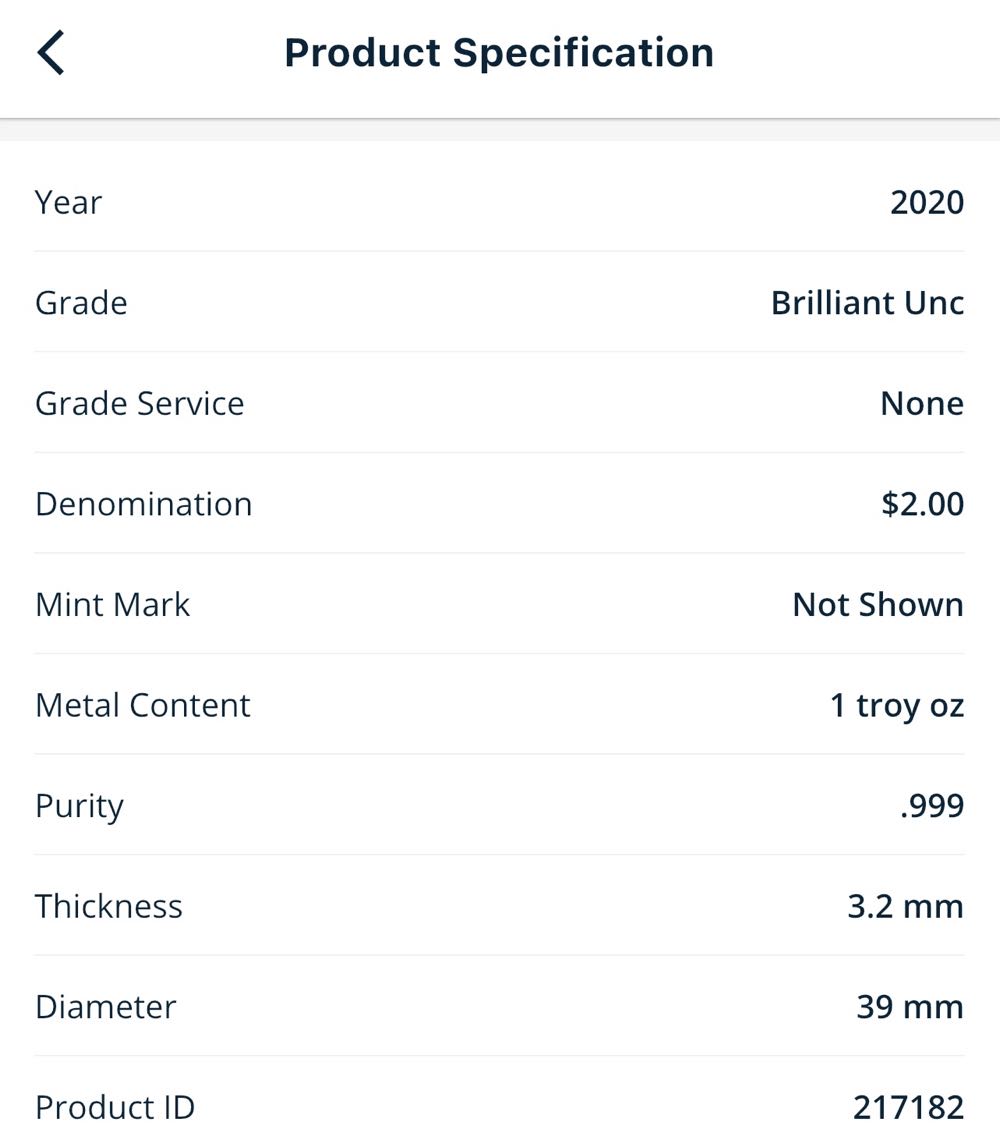
Task: Select the Not Shown mint mark value
Action: pyautogui.click(x=878, y=605)
